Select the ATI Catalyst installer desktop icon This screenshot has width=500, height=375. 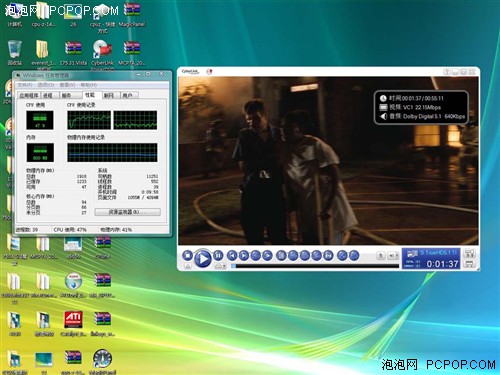(73, 324)
